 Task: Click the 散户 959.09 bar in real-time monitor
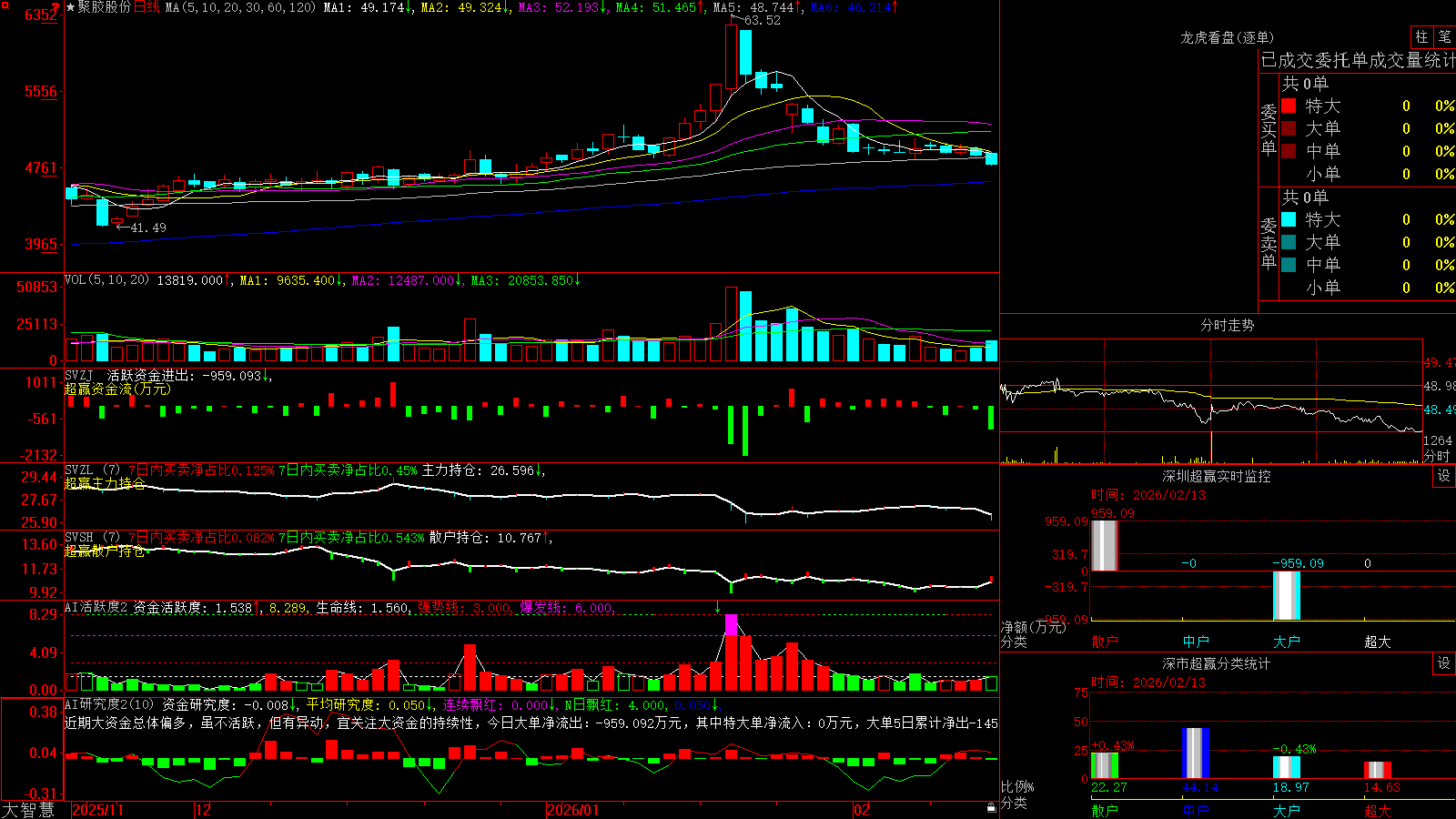[x=1105, y=545]
